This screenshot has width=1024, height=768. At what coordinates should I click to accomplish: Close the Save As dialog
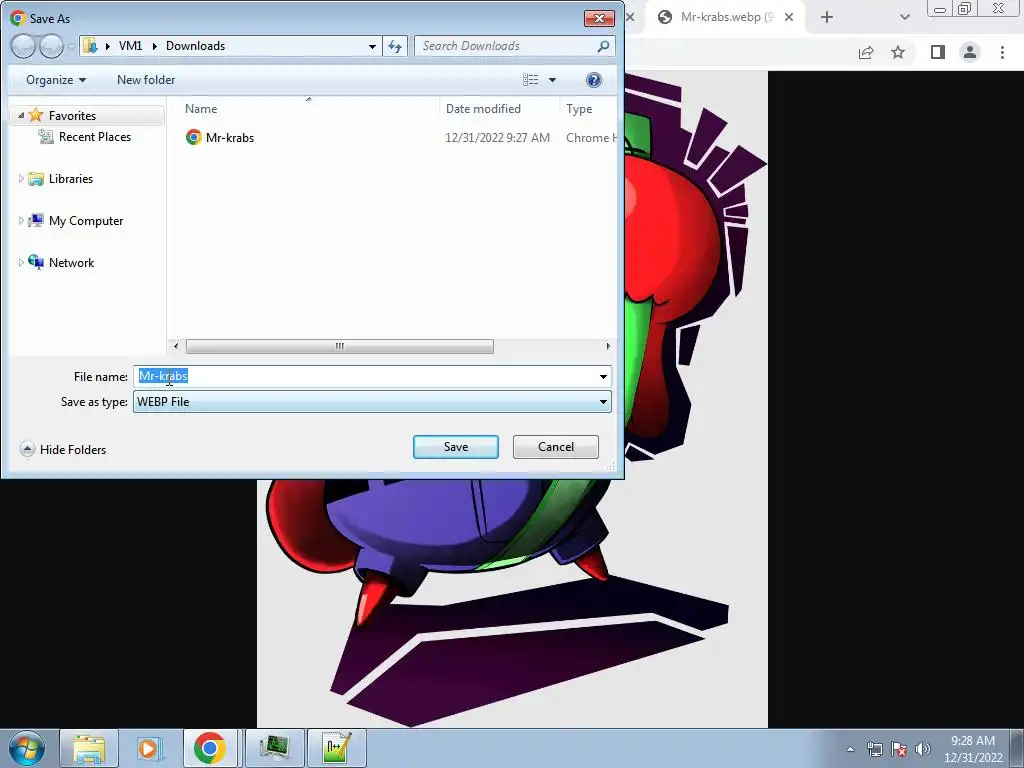click(x=599, y=18)
